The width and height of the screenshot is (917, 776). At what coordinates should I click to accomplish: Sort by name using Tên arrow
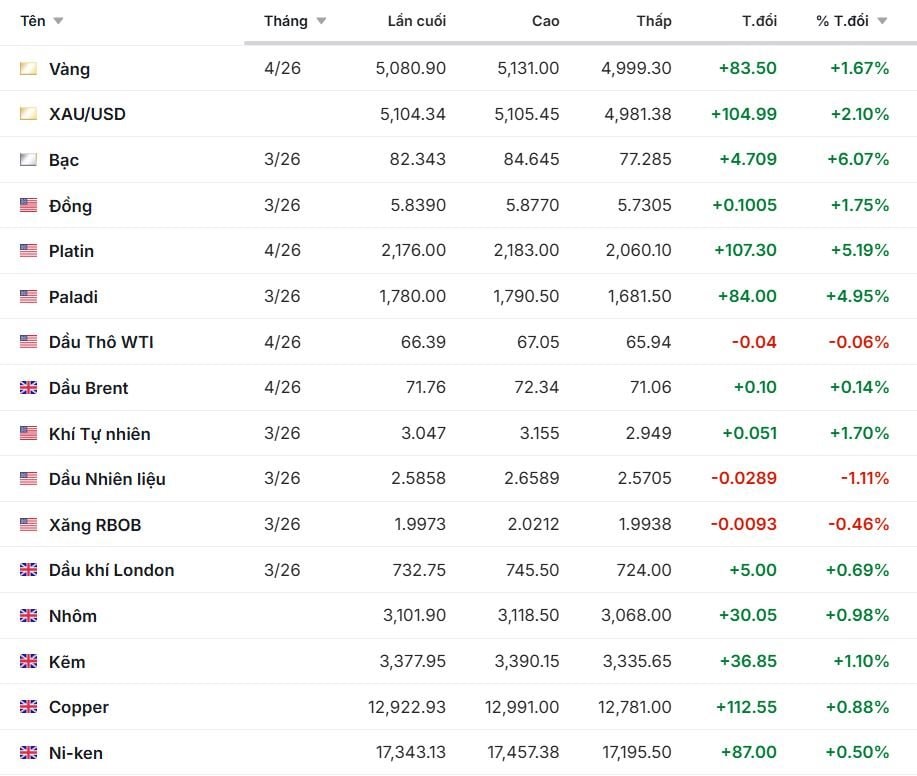(58, 21)
